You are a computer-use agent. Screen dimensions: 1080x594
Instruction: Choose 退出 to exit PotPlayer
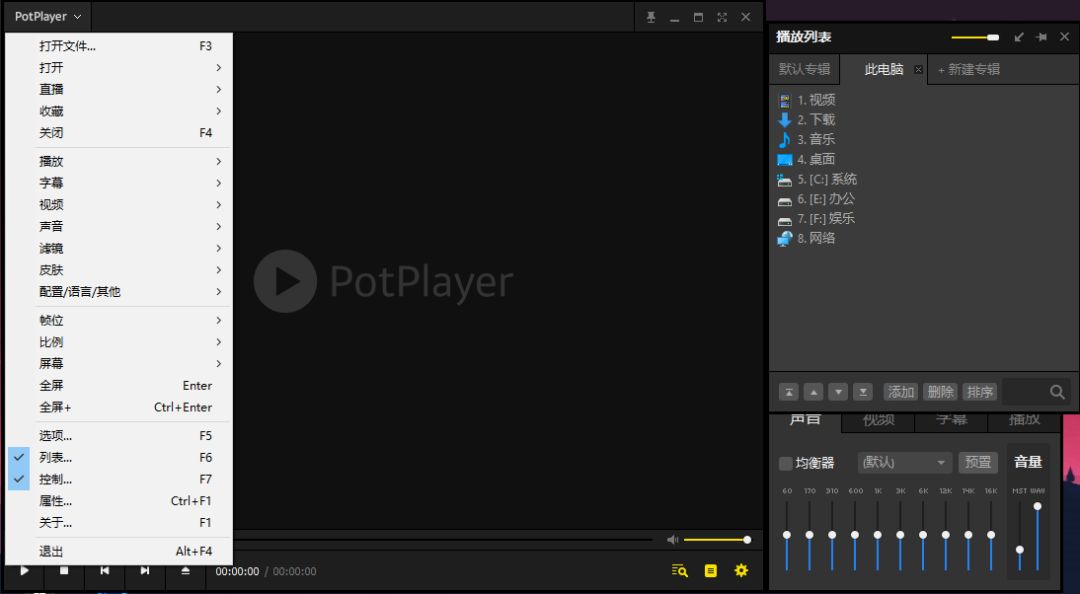119,551
